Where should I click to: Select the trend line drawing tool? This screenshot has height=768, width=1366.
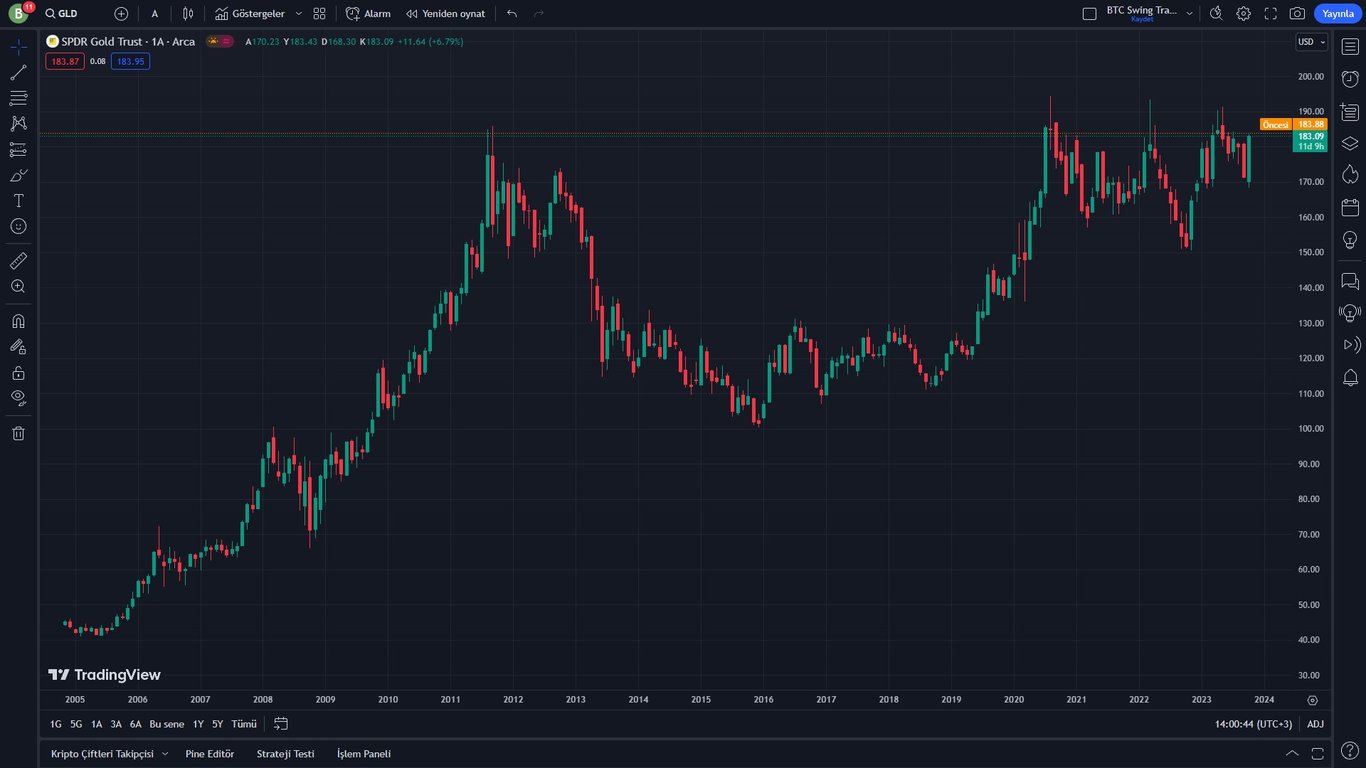[17, 71]
